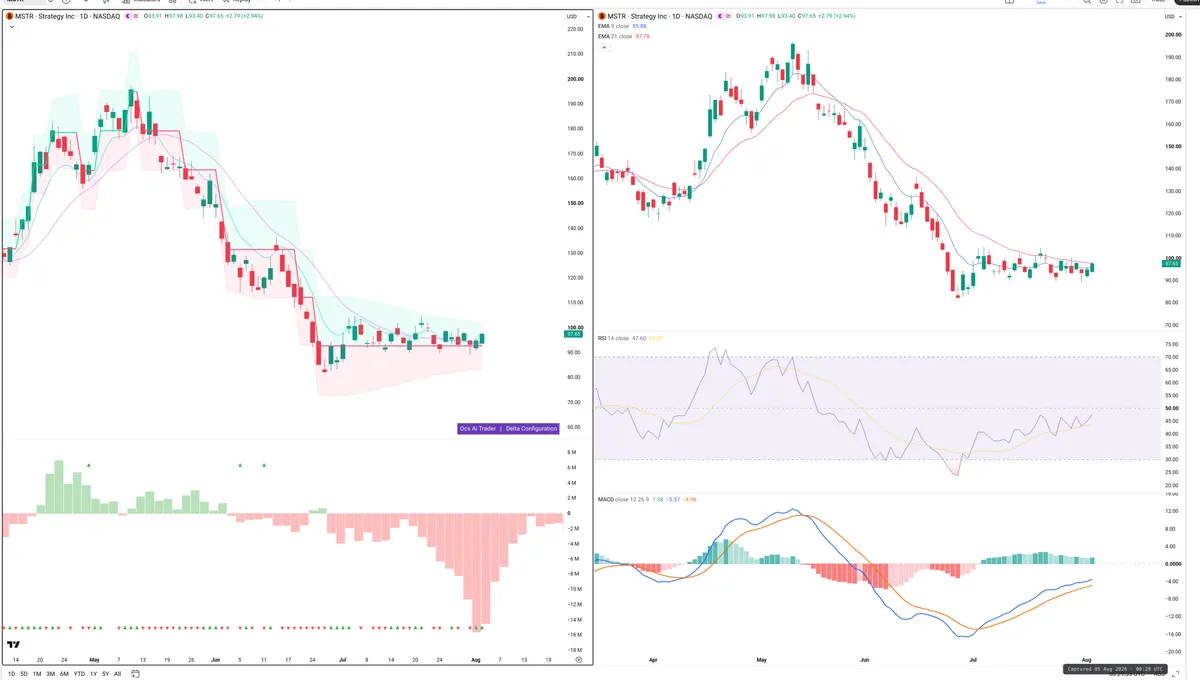The width and height of the screenshot is (1200, 680).
Task: Open the USD currency dropdown on right chart
Action: [1173, 17]
